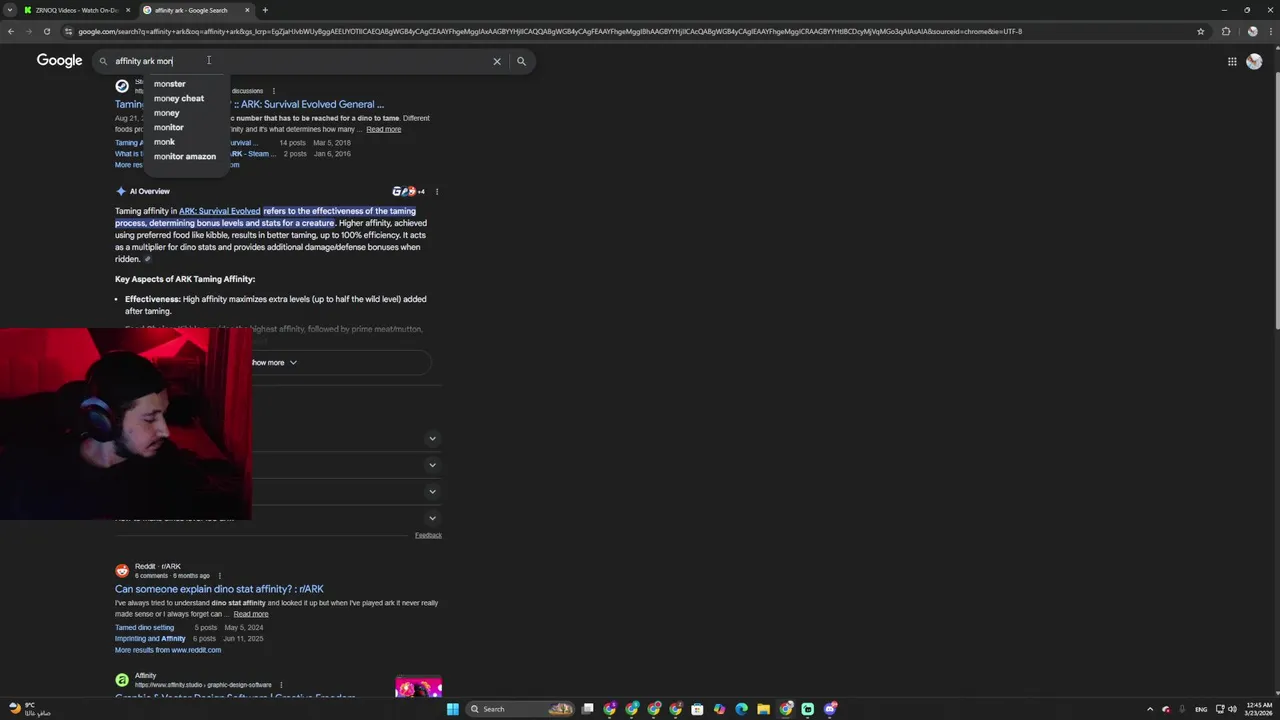Open a new browser tab
1280x720 pixels.
pos(265,10)
